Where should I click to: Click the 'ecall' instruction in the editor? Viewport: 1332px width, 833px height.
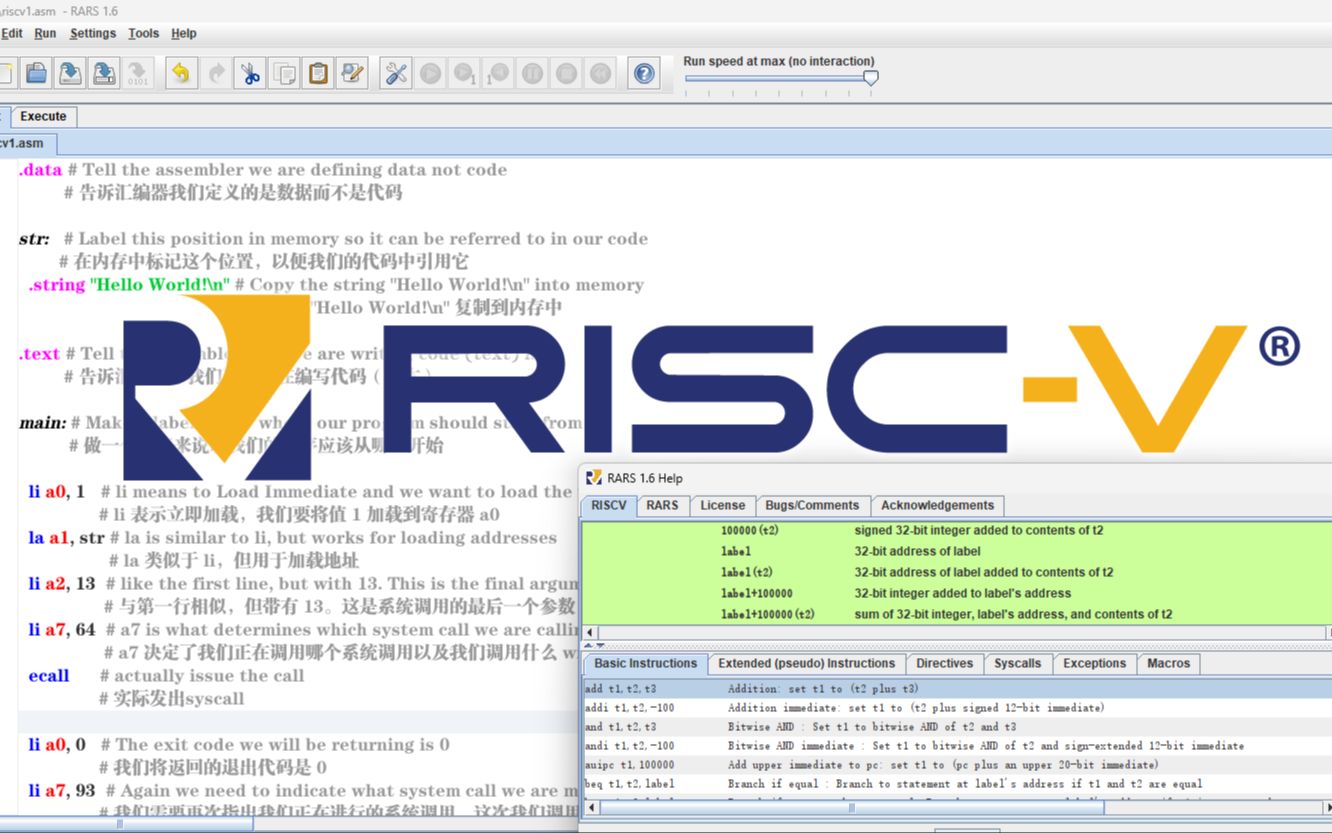49,676
